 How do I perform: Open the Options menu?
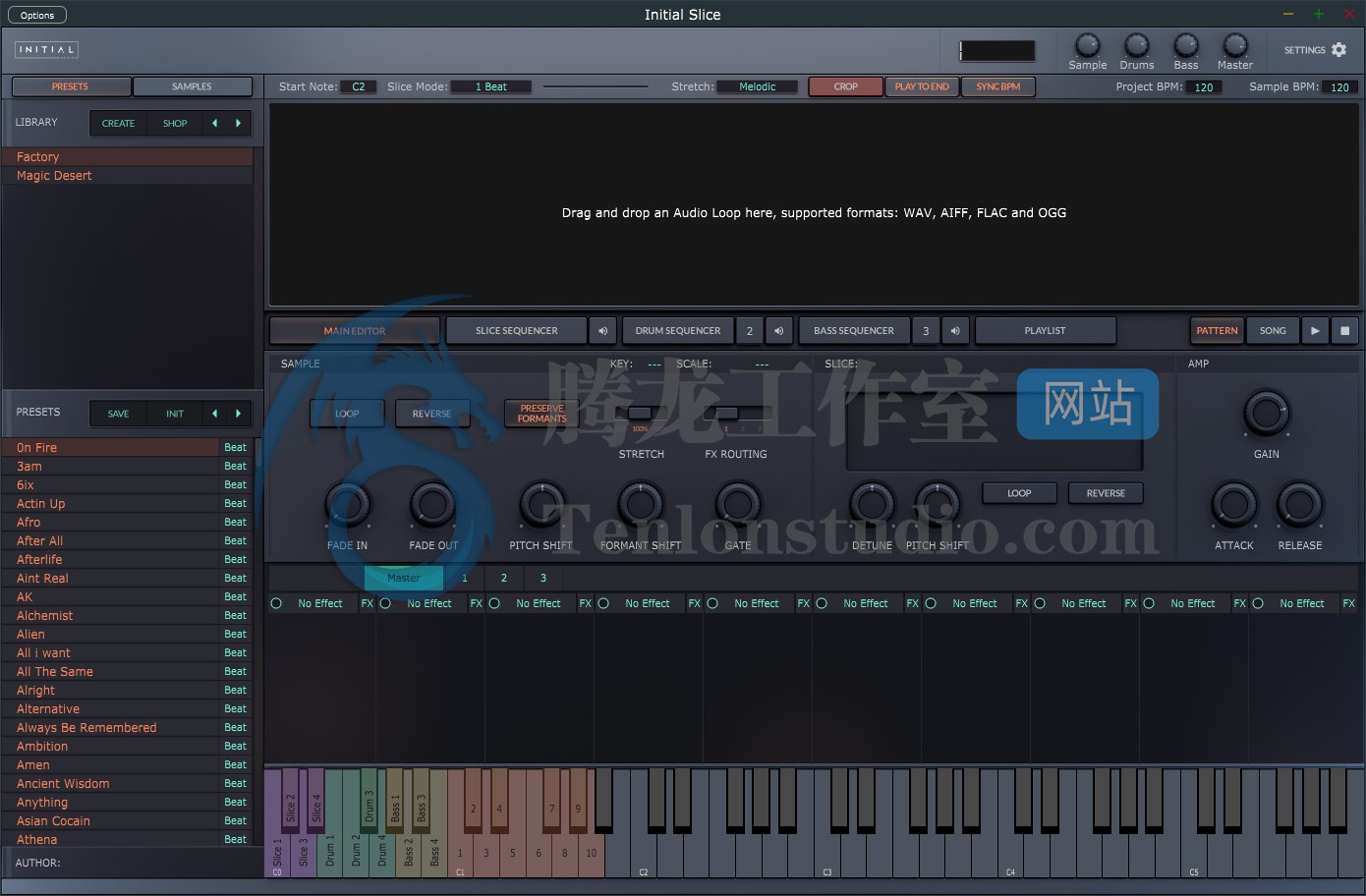37,15
